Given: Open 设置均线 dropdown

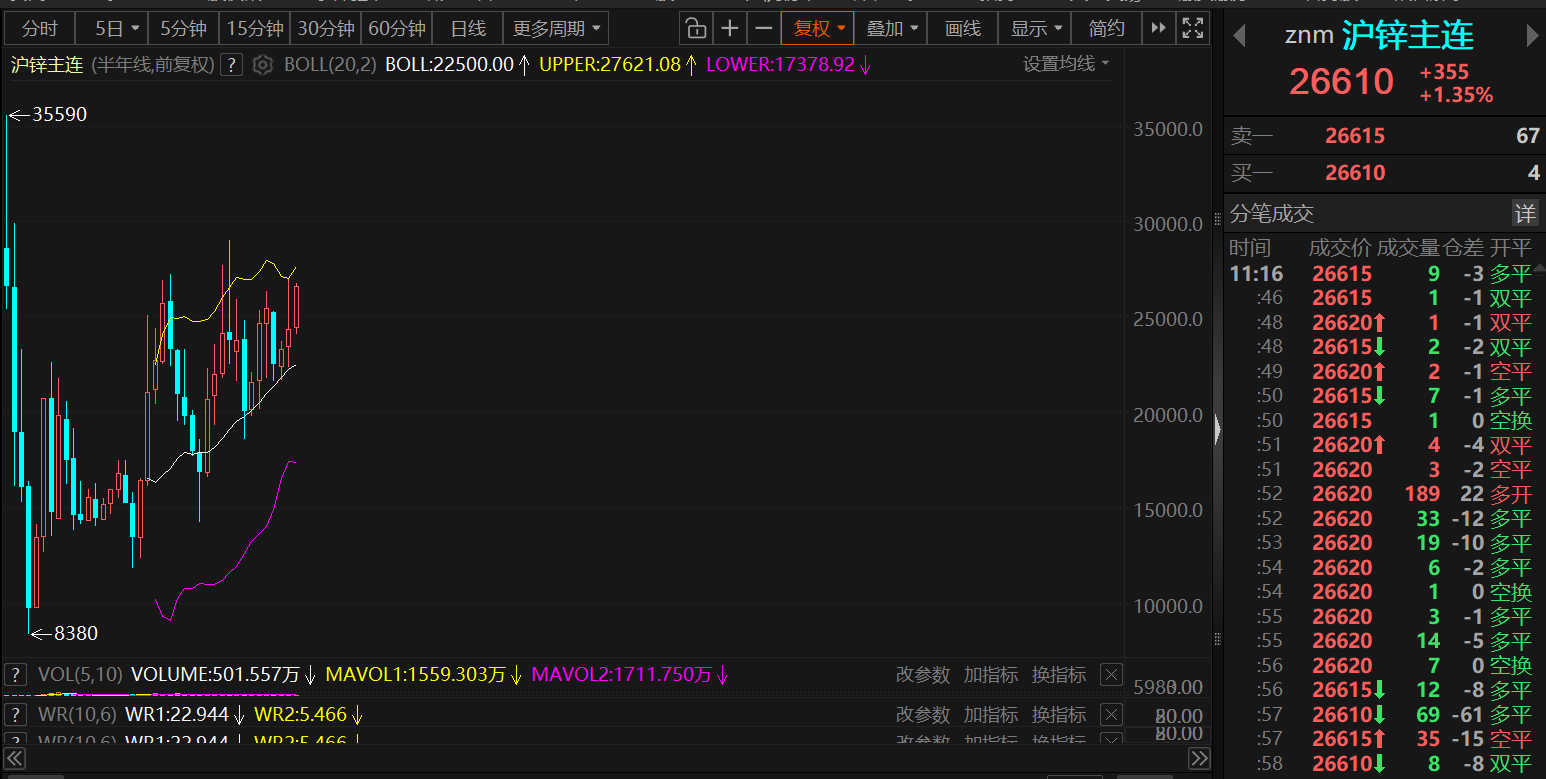Looking at the screenshot, I should click(1066, 64).
